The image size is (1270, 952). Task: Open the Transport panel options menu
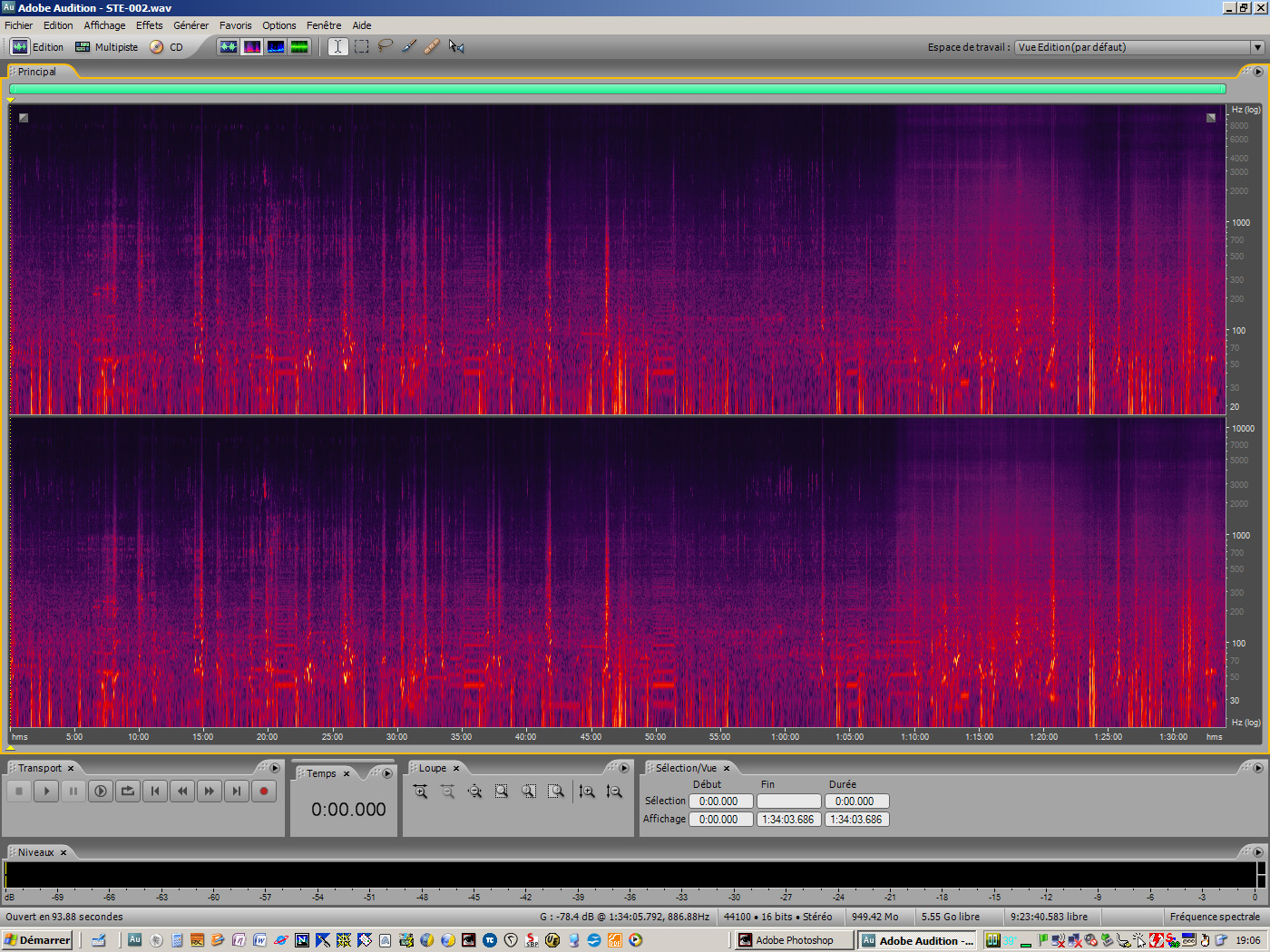click(274, 768)
